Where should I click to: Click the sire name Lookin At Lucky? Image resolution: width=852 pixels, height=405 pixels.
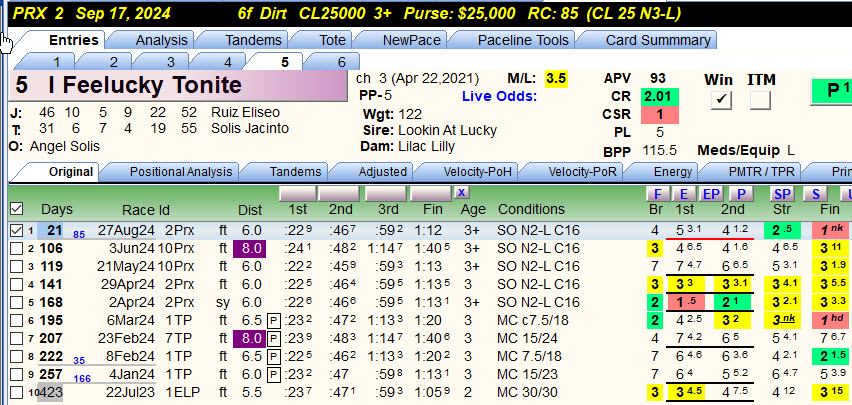(447, 130)
